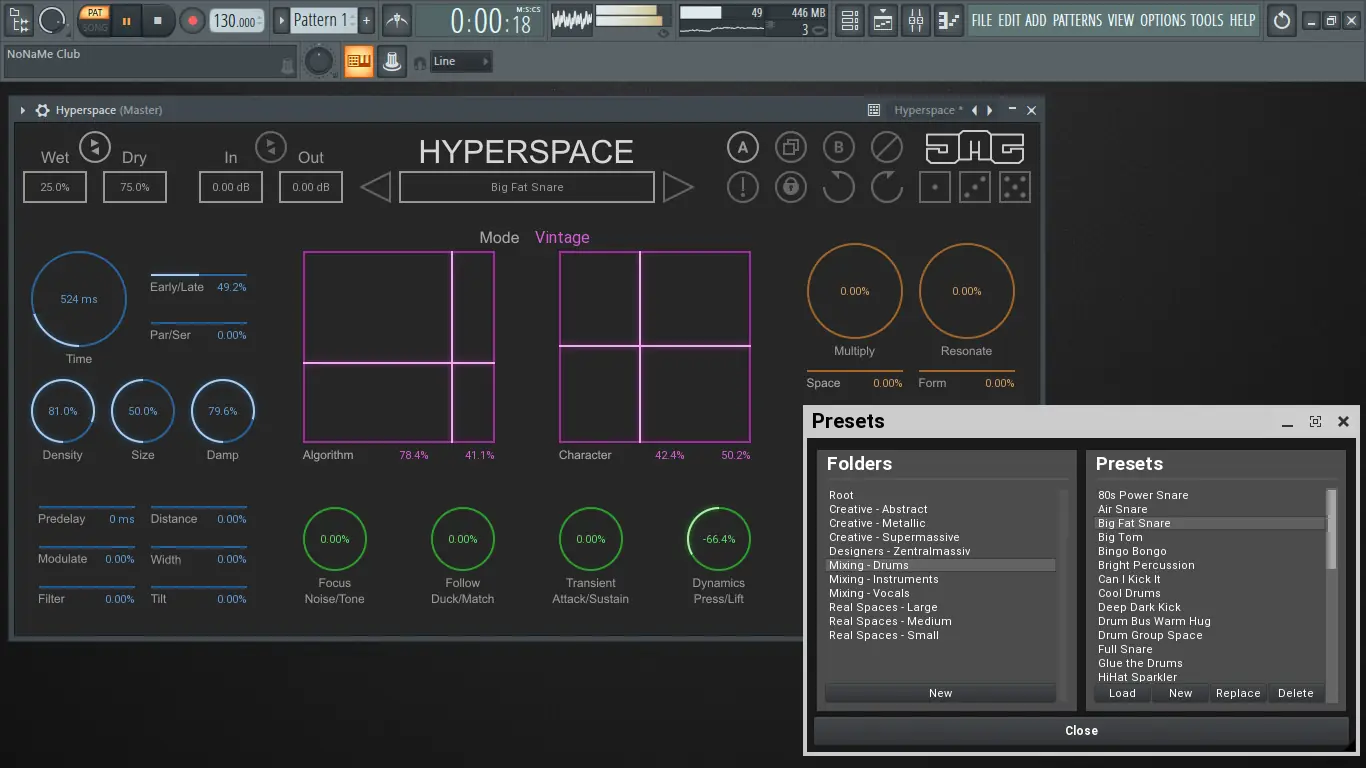Click the Dynamics Press/Lift knob
This screenshot has width=1366, height=768.
[x=718, y=539]
